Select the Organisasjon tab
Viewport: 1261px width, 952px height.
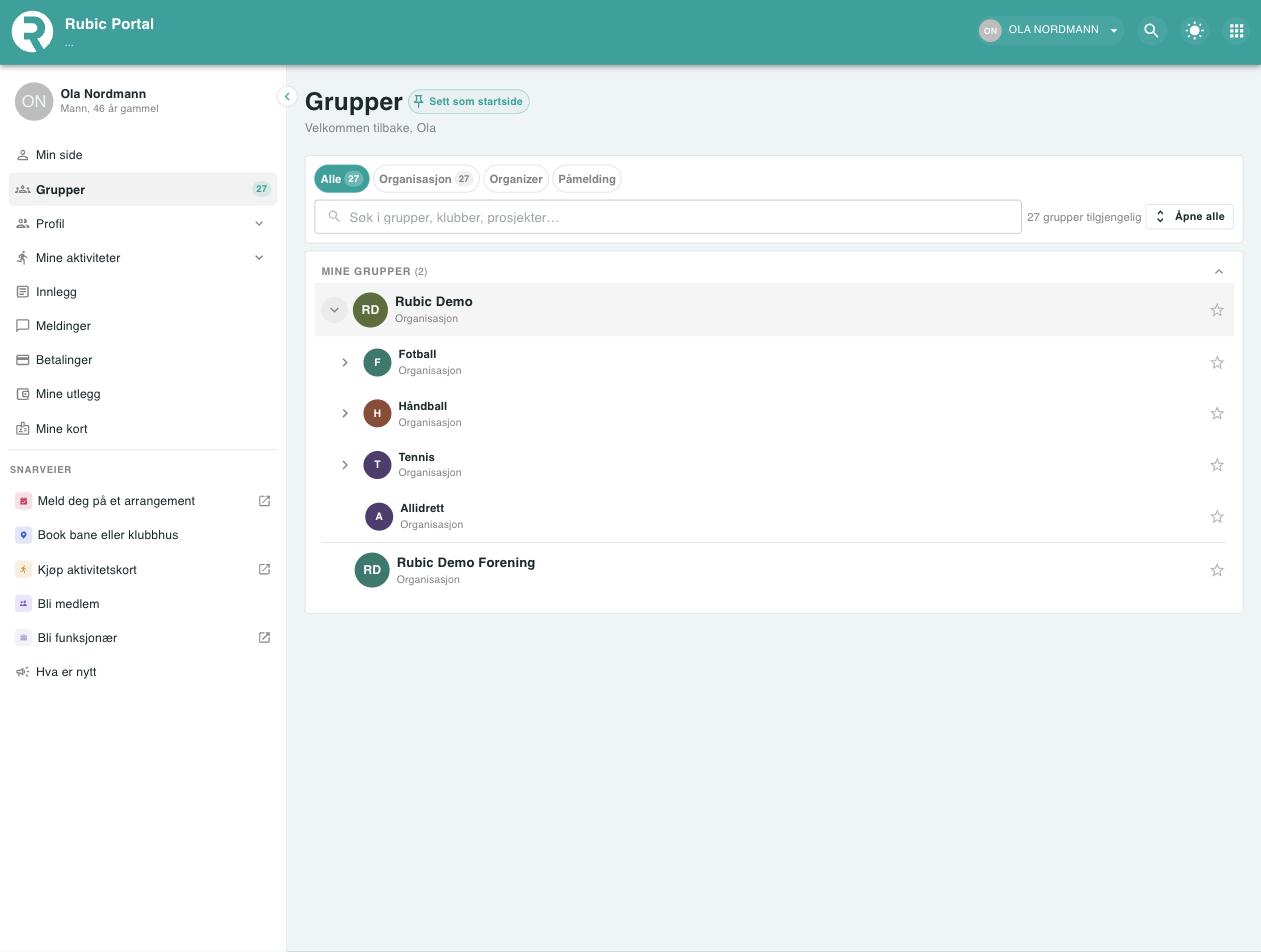coord(425,179)
